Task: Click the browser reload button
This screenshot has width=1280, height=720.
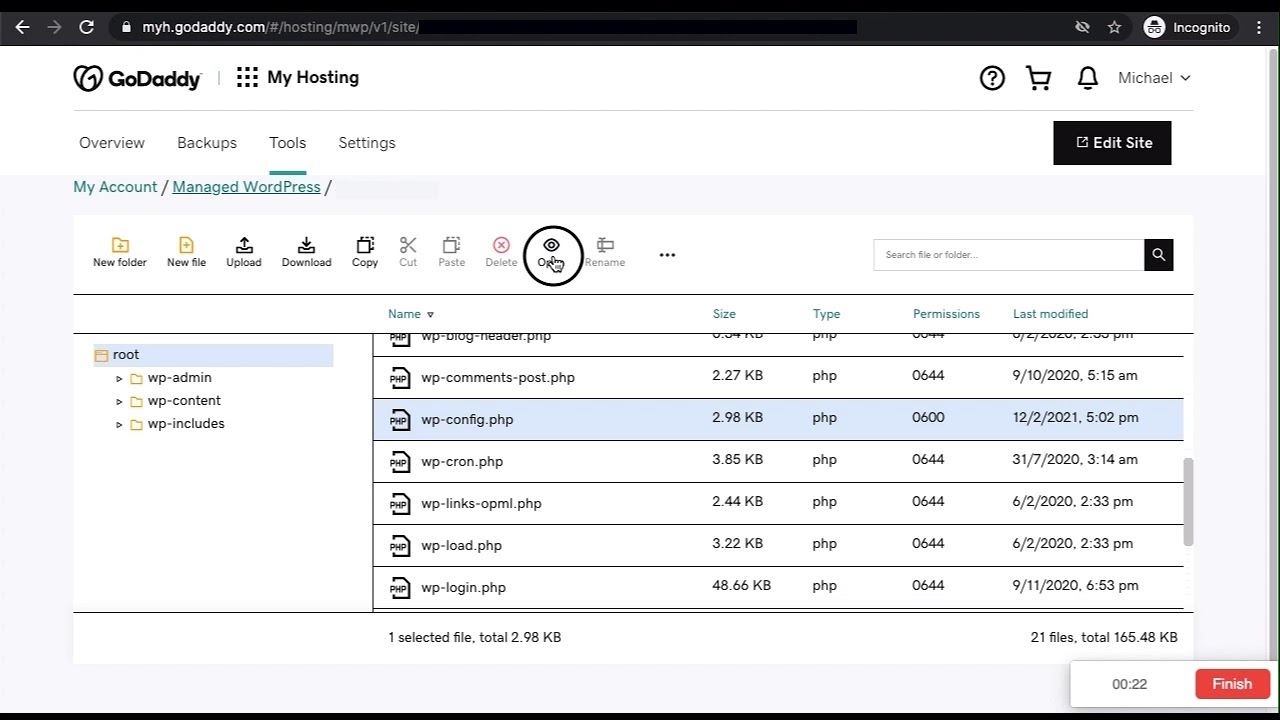Action: (87, 27)
